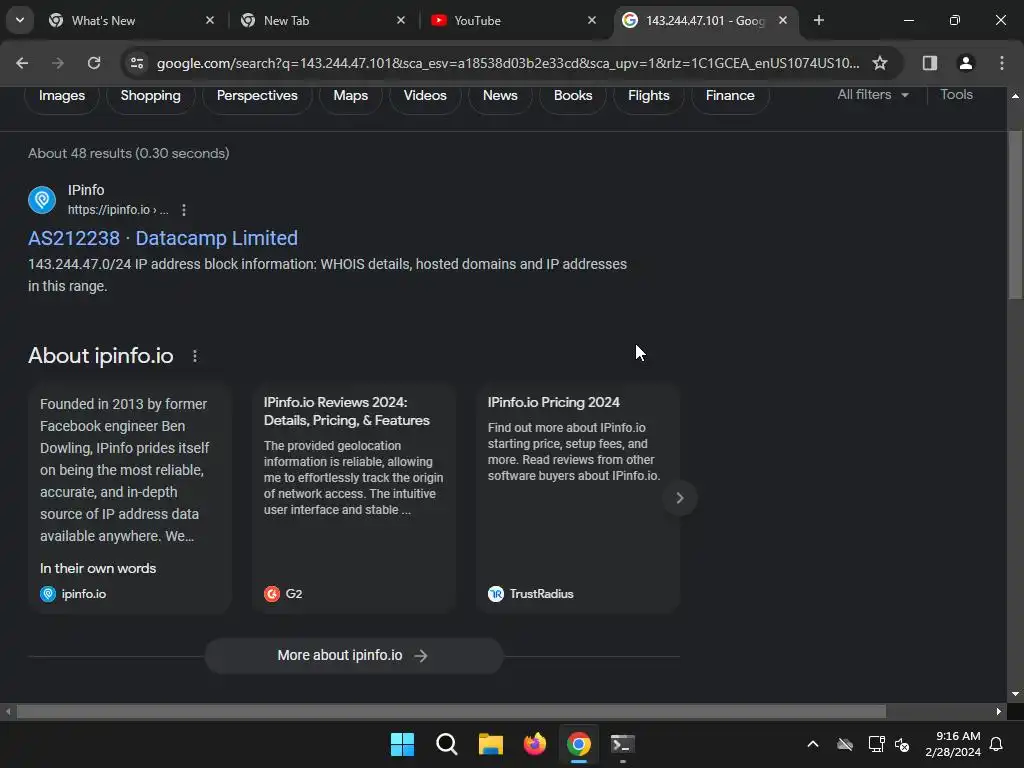
Task: Click More about ipinfo.io button
Action: pos(353,656)
